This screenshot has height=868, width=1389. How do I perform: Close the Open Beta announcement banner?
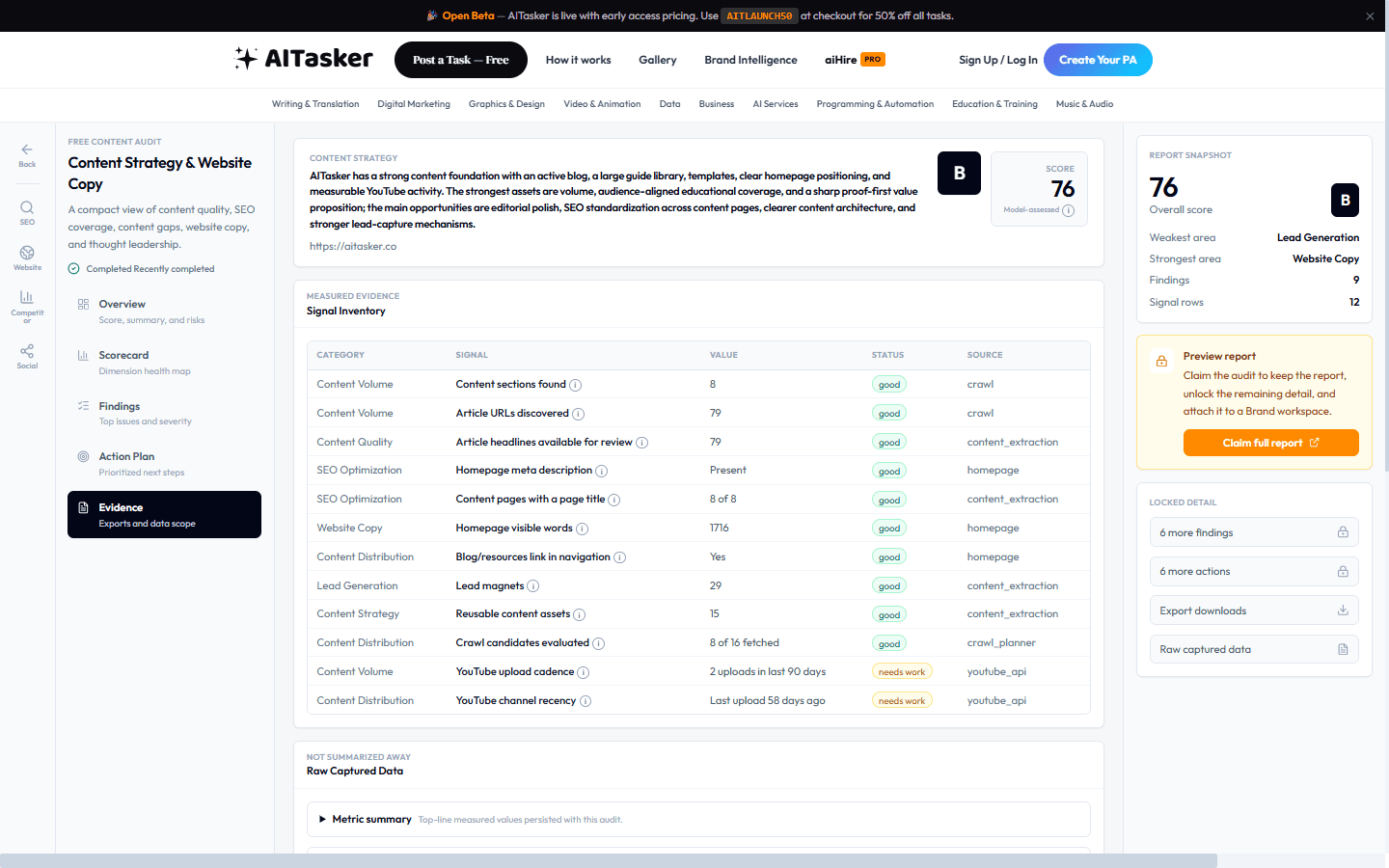1370,16
